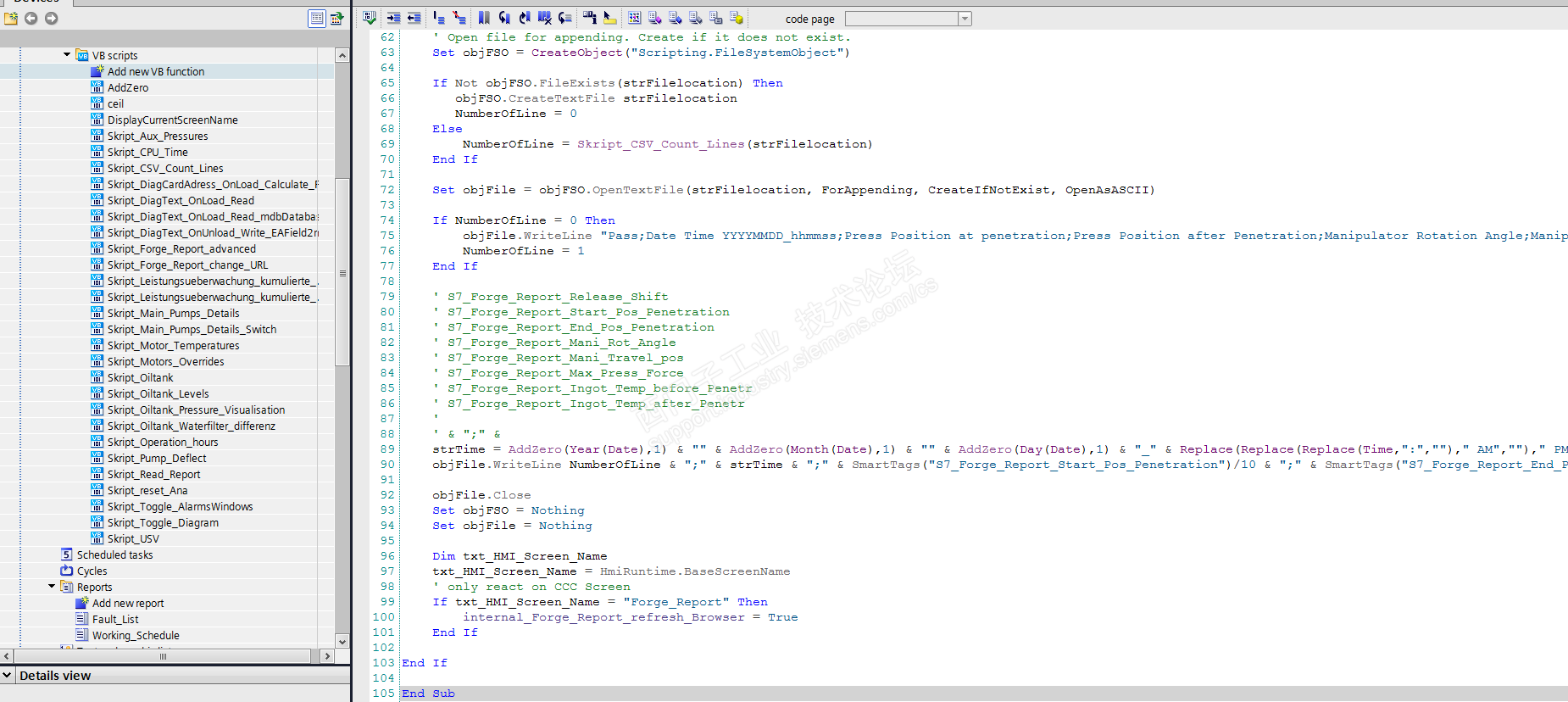Open the code page dropdown
Viewport: 1568px width, 702px height.
point(965,19)
